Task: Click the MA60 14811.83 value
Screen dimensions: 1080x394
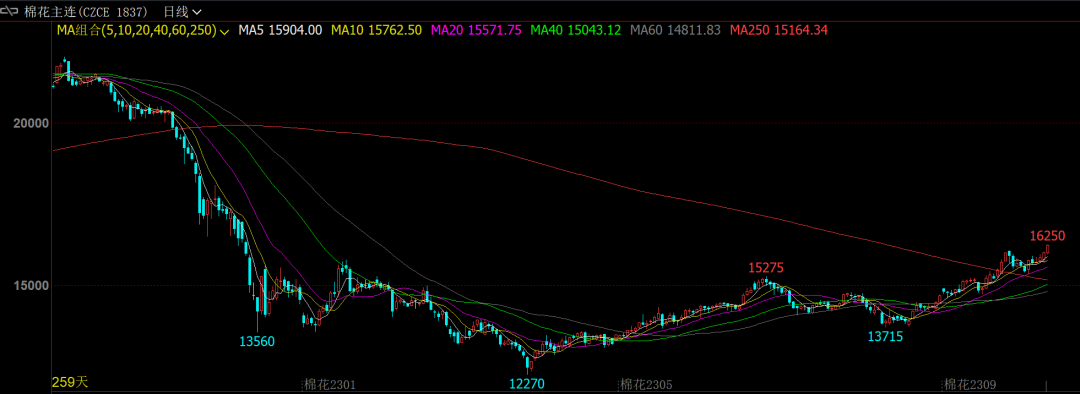Action: click(x=676, y=30)
